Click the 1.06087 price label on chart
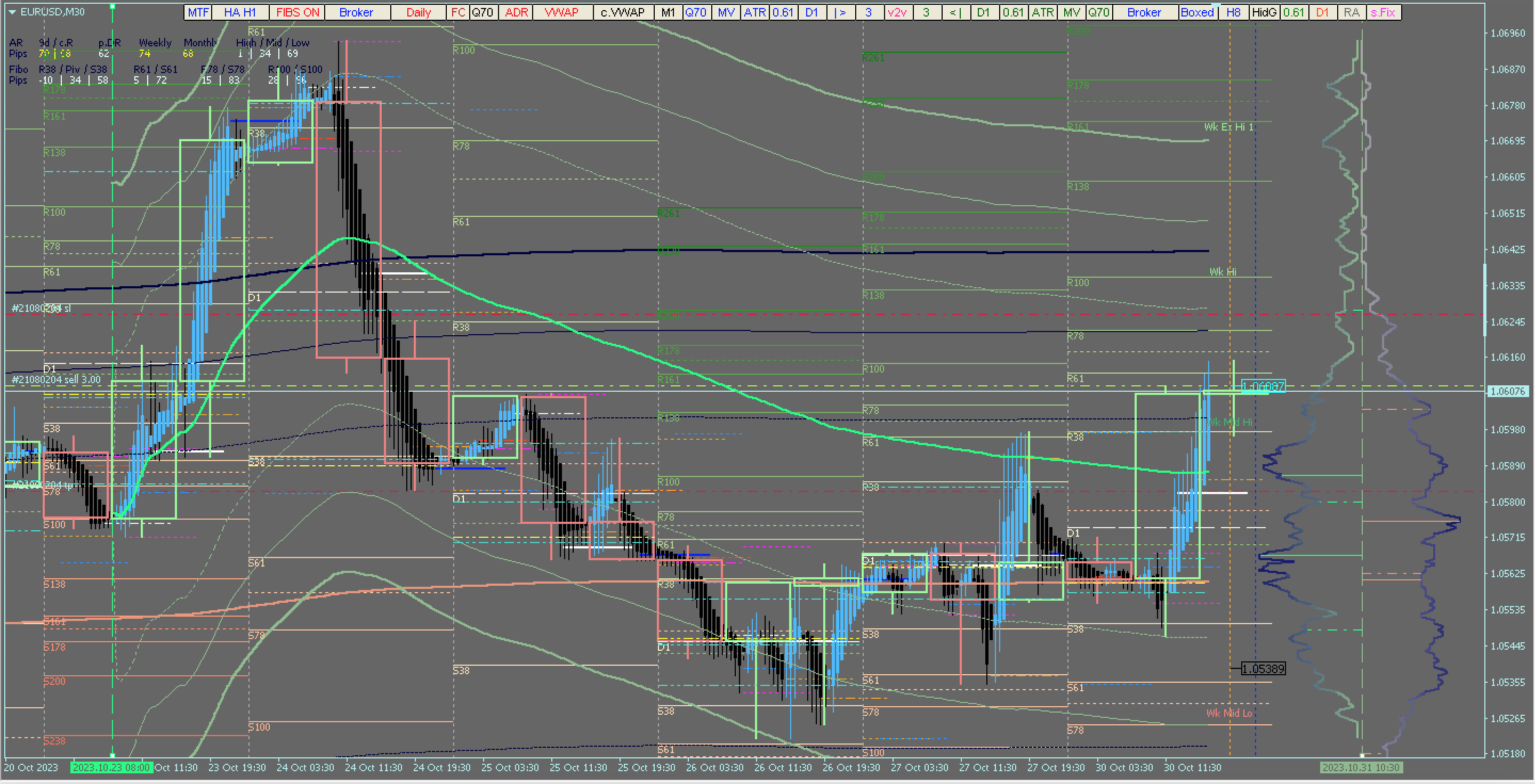Screen dimensions: 1535x784 tap(1263, 386)
